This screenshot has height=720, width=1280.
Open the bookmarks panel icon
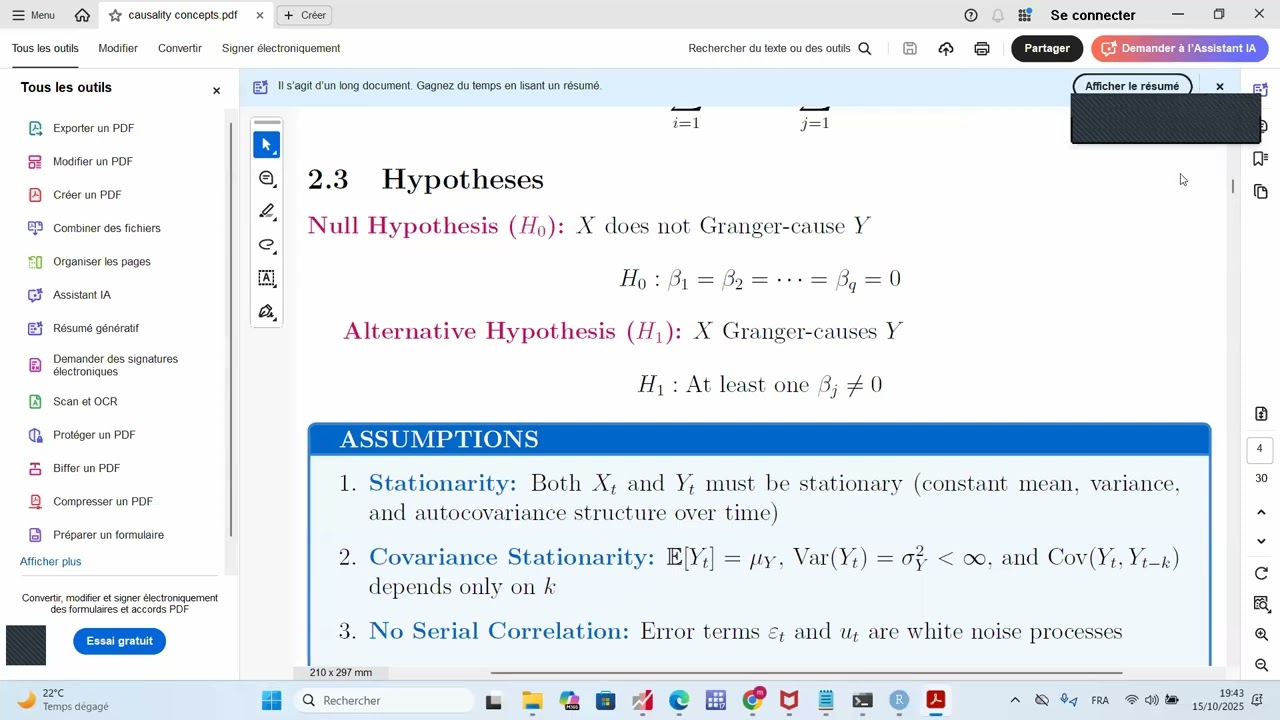(x=1261, y=159)
